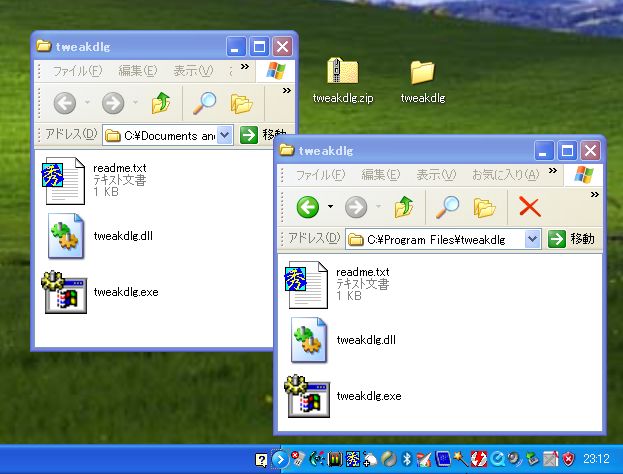Click readme.txt file name in Documents window

(x=120, y=168)
